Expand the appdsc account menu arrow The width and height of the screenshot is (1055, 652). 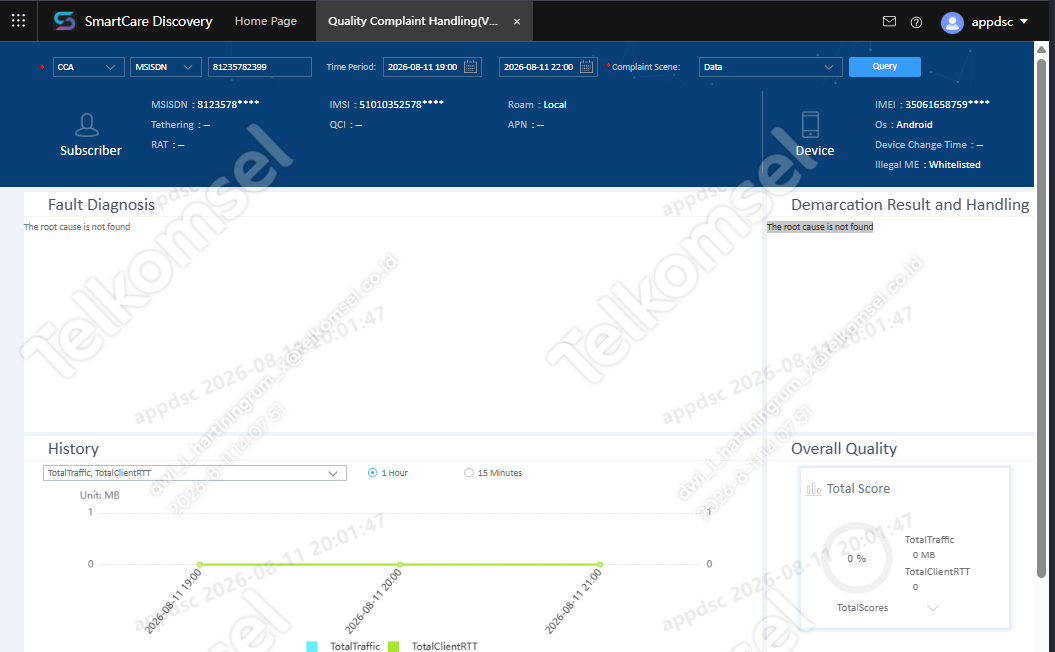[x=1024, y=22]
